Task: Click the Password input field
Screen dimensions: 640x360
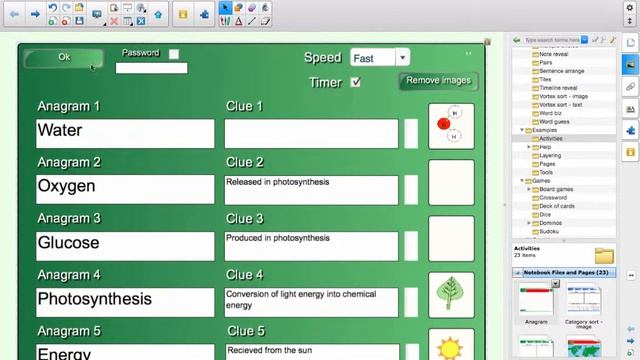Action: [151, 68]
